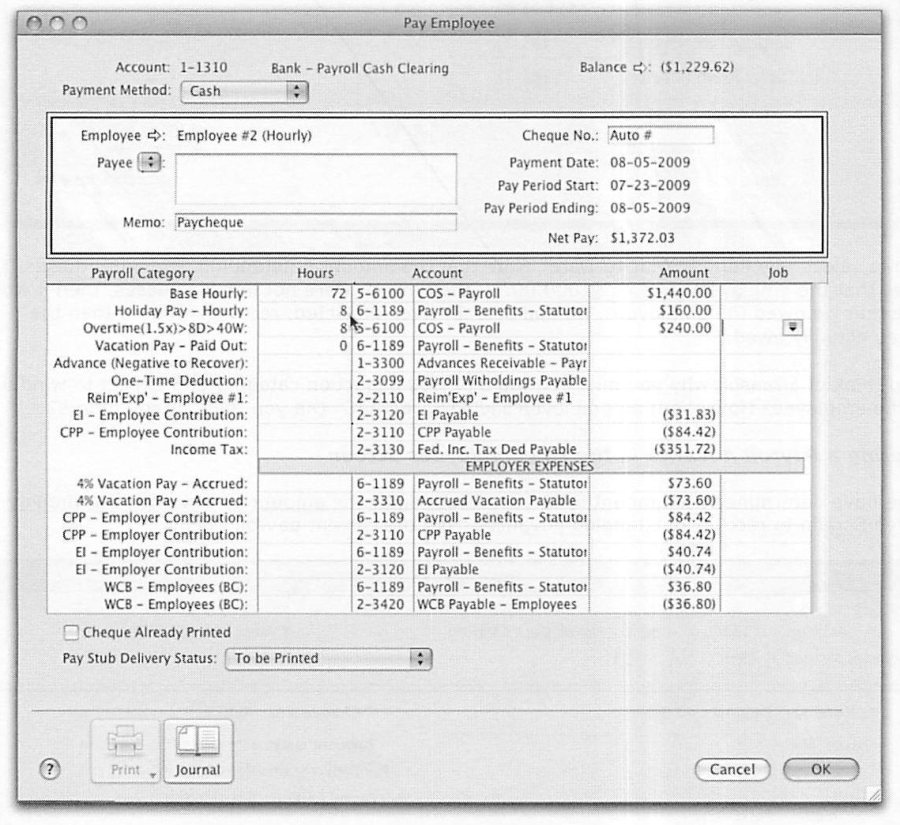Click the Pay Period Start 07-23-2009
The height and width of the screenshot is (825, 900).
pyautogui.click(x=650, y=185)
